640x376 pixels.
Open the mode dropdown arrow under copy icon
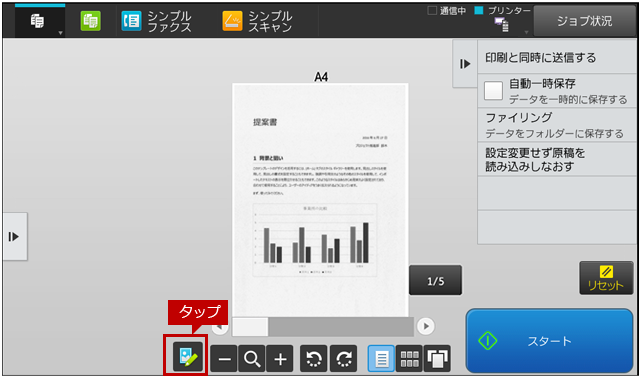coord(60,33)
